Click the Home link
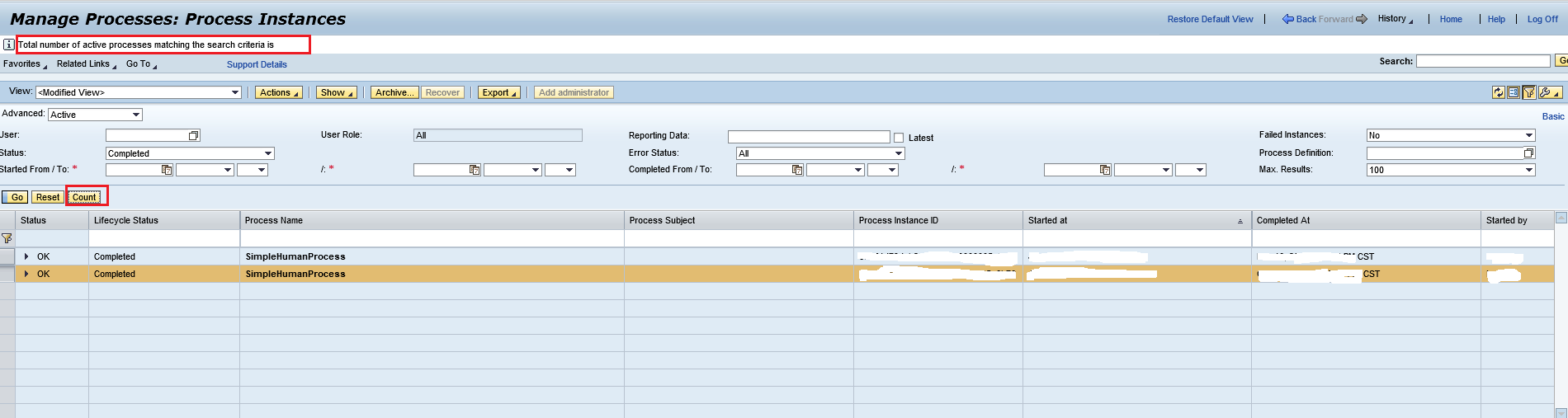 pos(1451,19)
